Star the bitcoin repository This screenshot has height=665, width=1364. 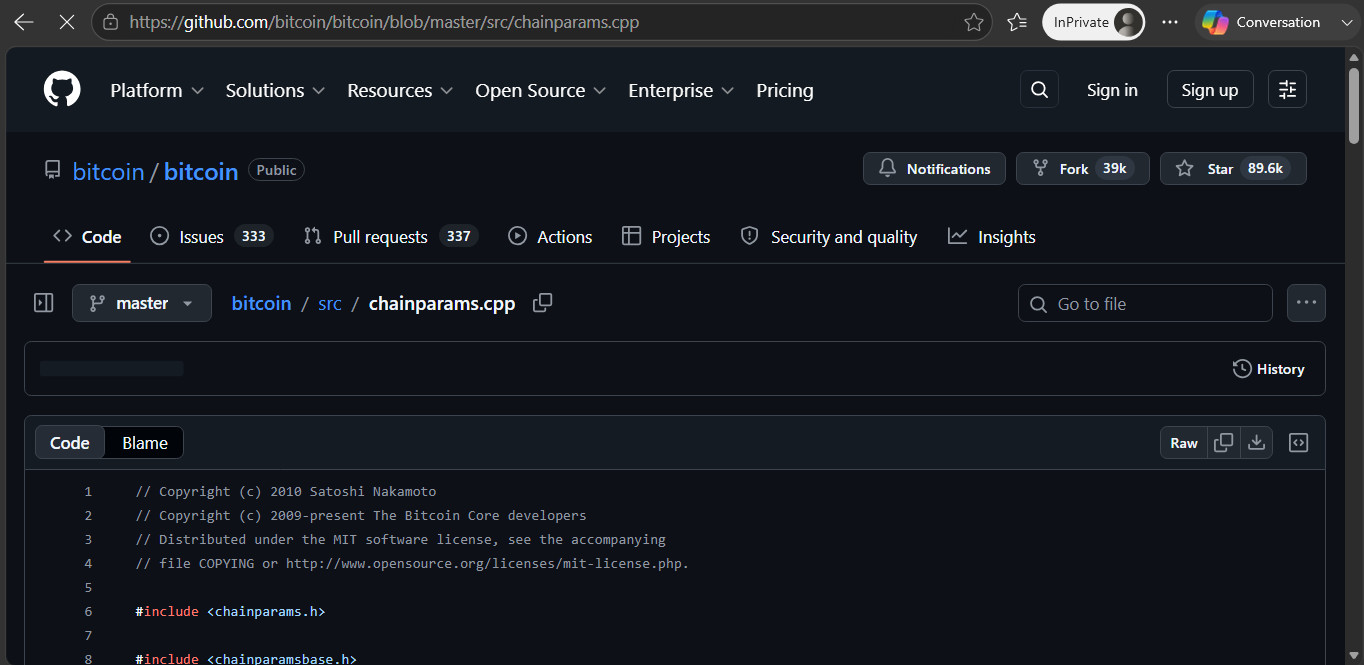[x=1233, y=169]
